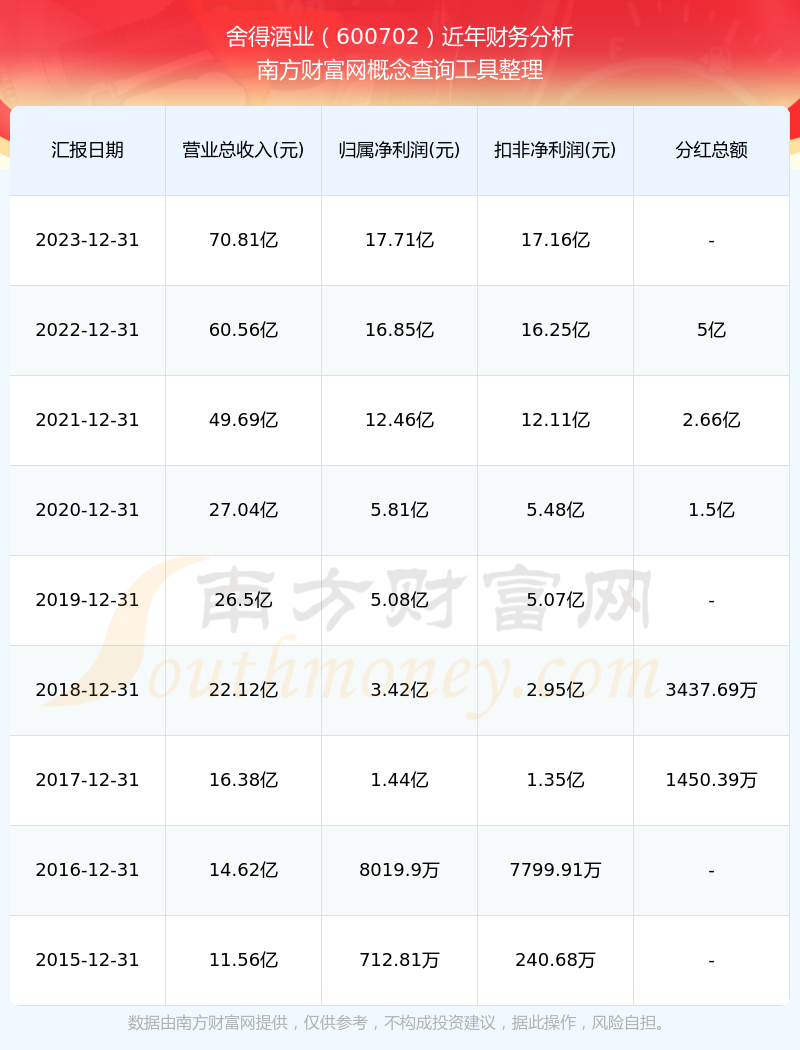This screenshot has height=1050, width=800.
Task: Click the value 17.16亿
Action: 555,240
